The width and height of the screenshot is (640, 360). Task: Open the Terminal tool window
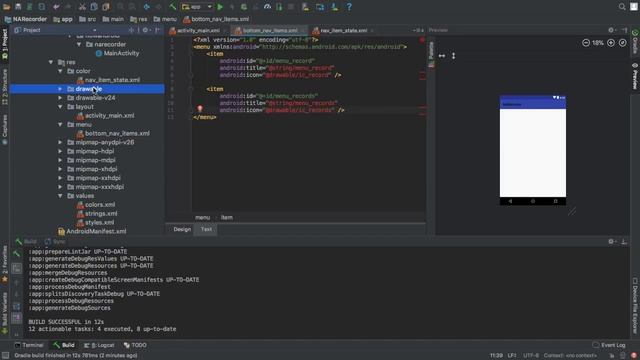[29, 345]
